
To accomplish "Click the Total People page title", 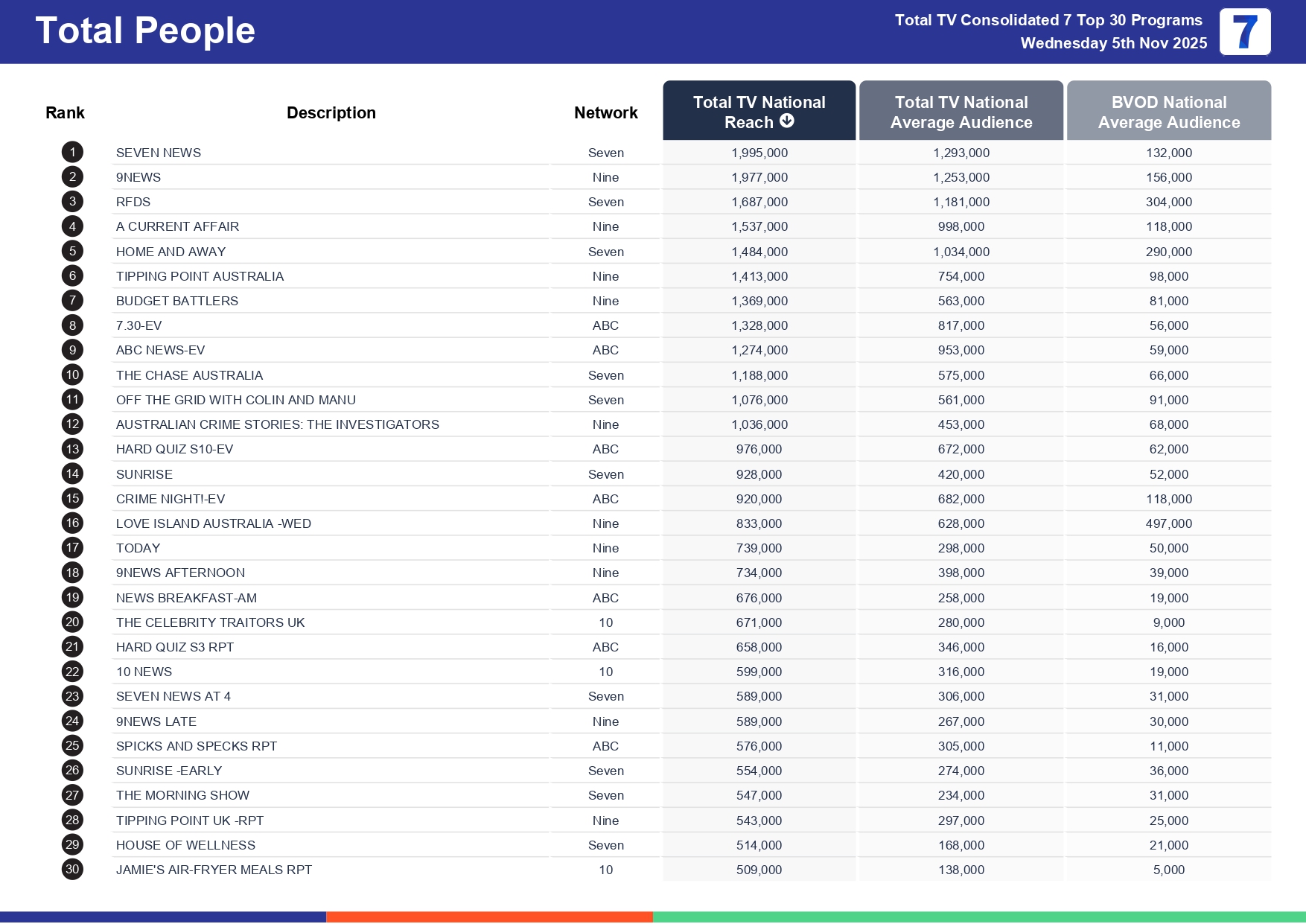I will pos(145,31).
